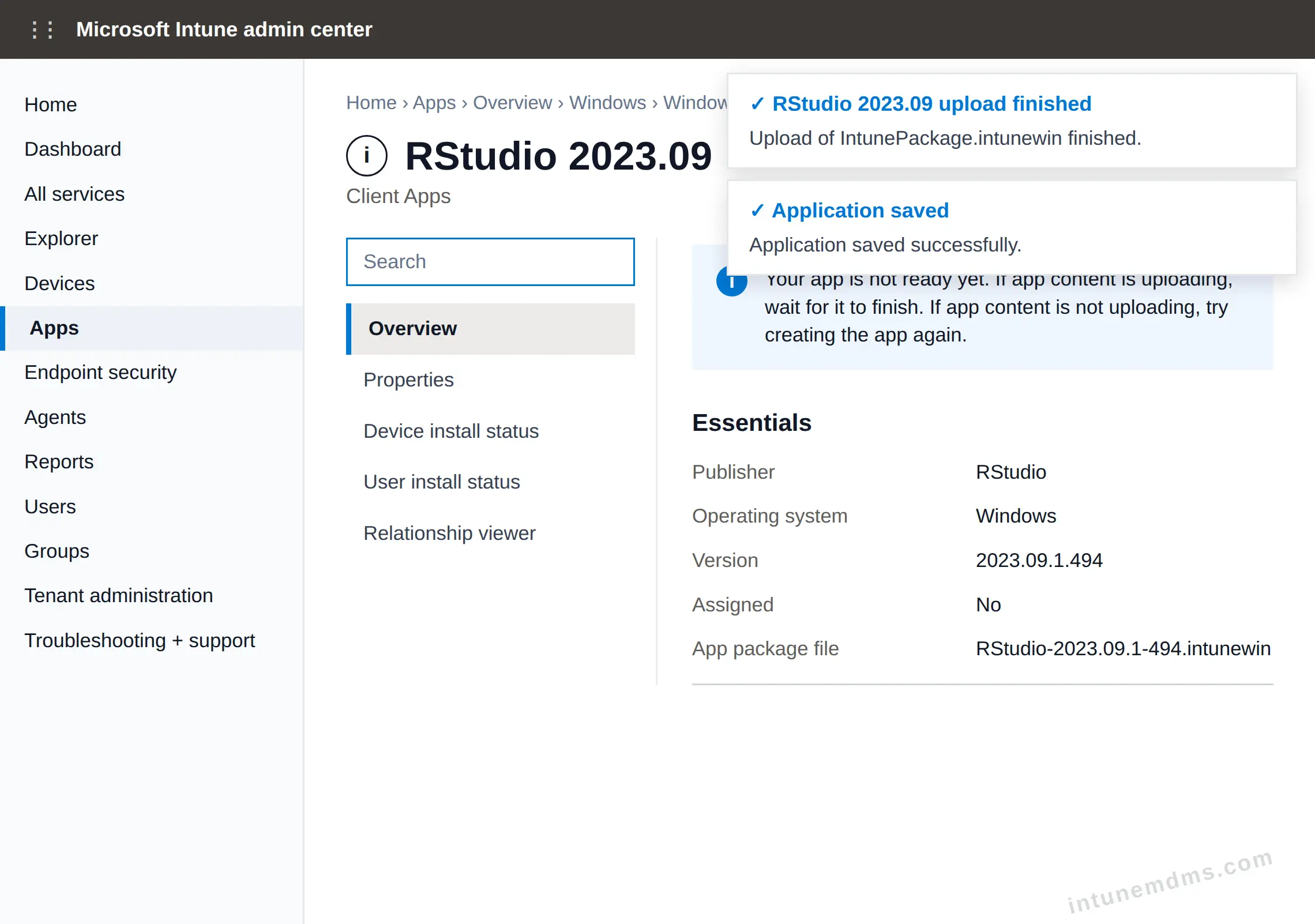Click the Overview breadcrumb link
The image size is (1315, 924).
coord(513,103)
